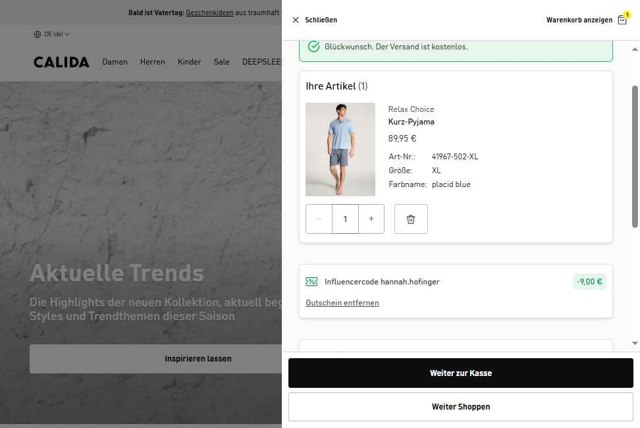Click the quantity field showing 1
The height and width of the screenshot is (428, 640).
point(345,219)
